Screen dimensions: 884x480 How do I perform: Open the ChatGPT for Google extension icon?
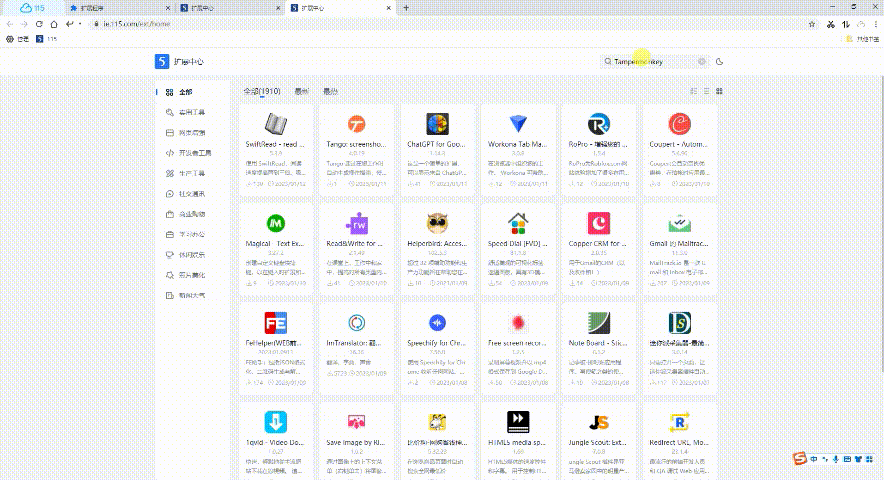click(x=436, y=124)
